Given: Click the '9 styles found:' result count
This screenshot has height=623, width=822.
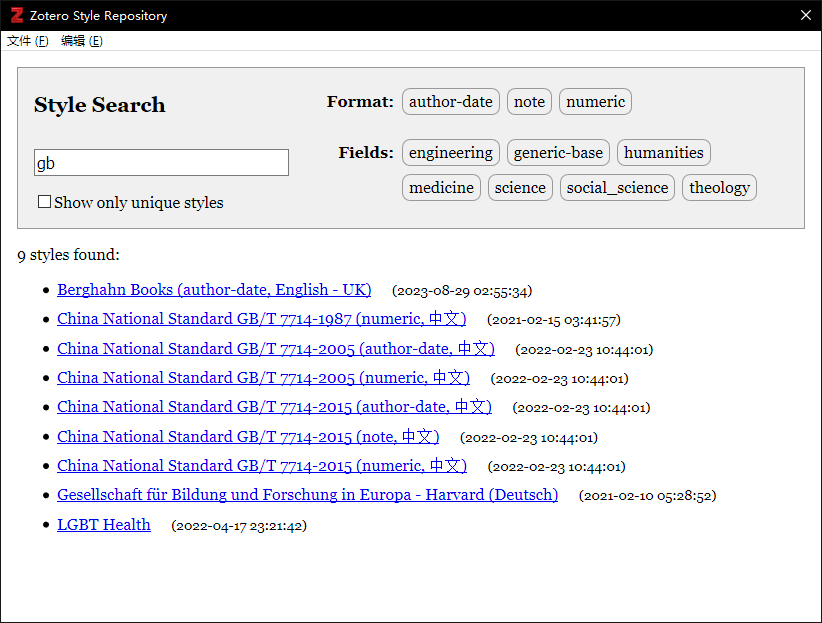Looking at the screenshot, I should 69,255.
